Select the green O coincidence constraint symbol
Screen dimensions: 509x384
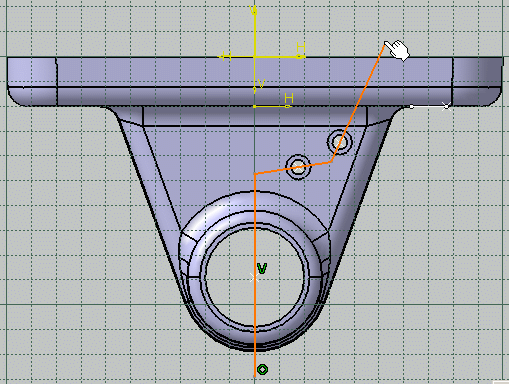click(x=263, y=369)
